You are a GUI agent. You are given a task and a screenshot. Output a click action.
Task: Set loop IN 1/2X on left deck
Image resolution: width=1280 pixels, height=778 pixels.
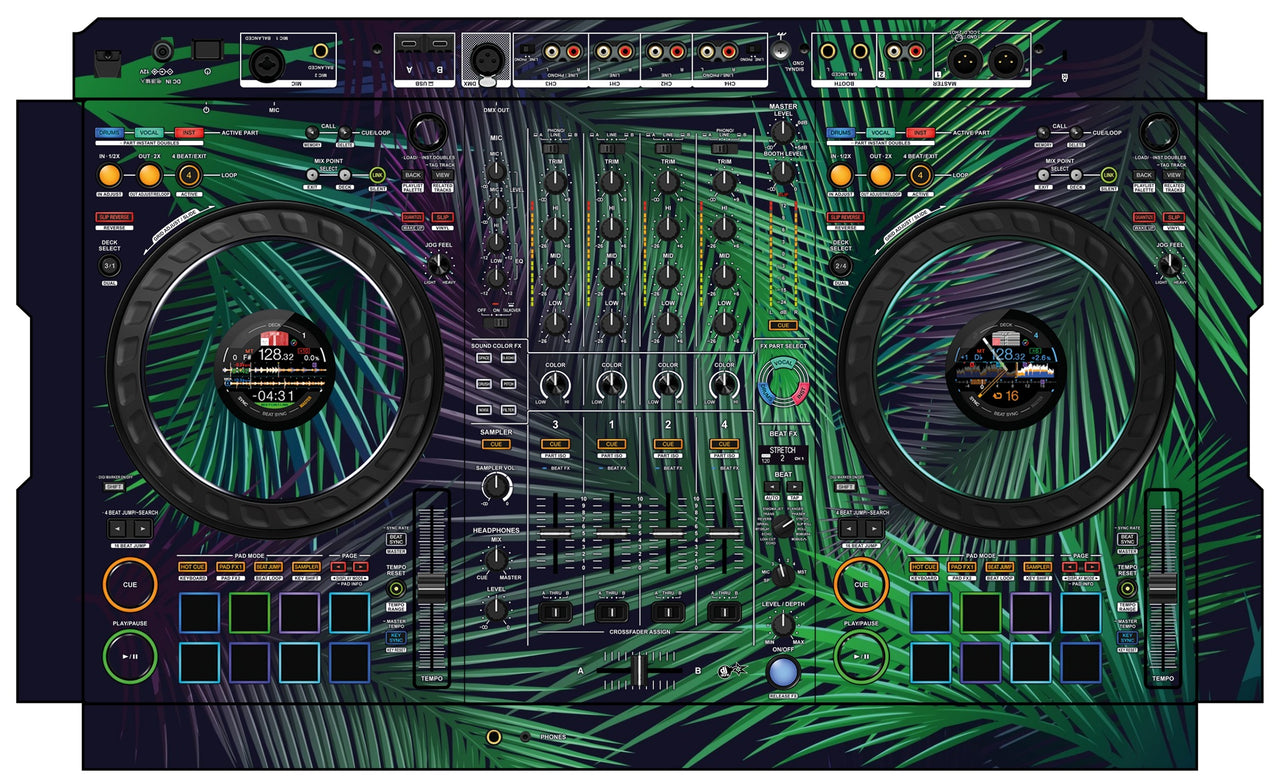point(110,176)
